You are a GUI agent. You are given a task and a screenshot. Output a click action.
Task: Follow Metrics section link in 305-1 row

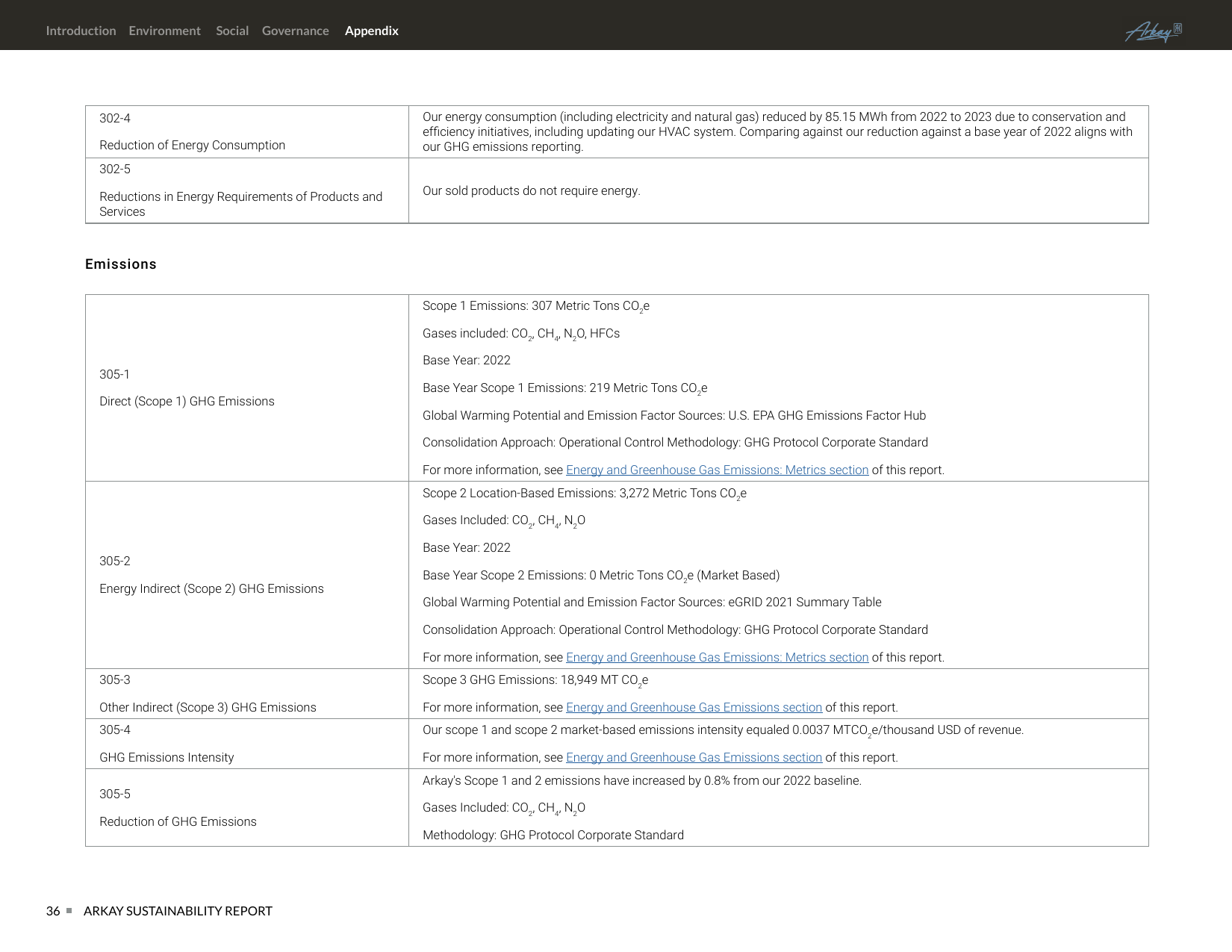tap(717, 470)
